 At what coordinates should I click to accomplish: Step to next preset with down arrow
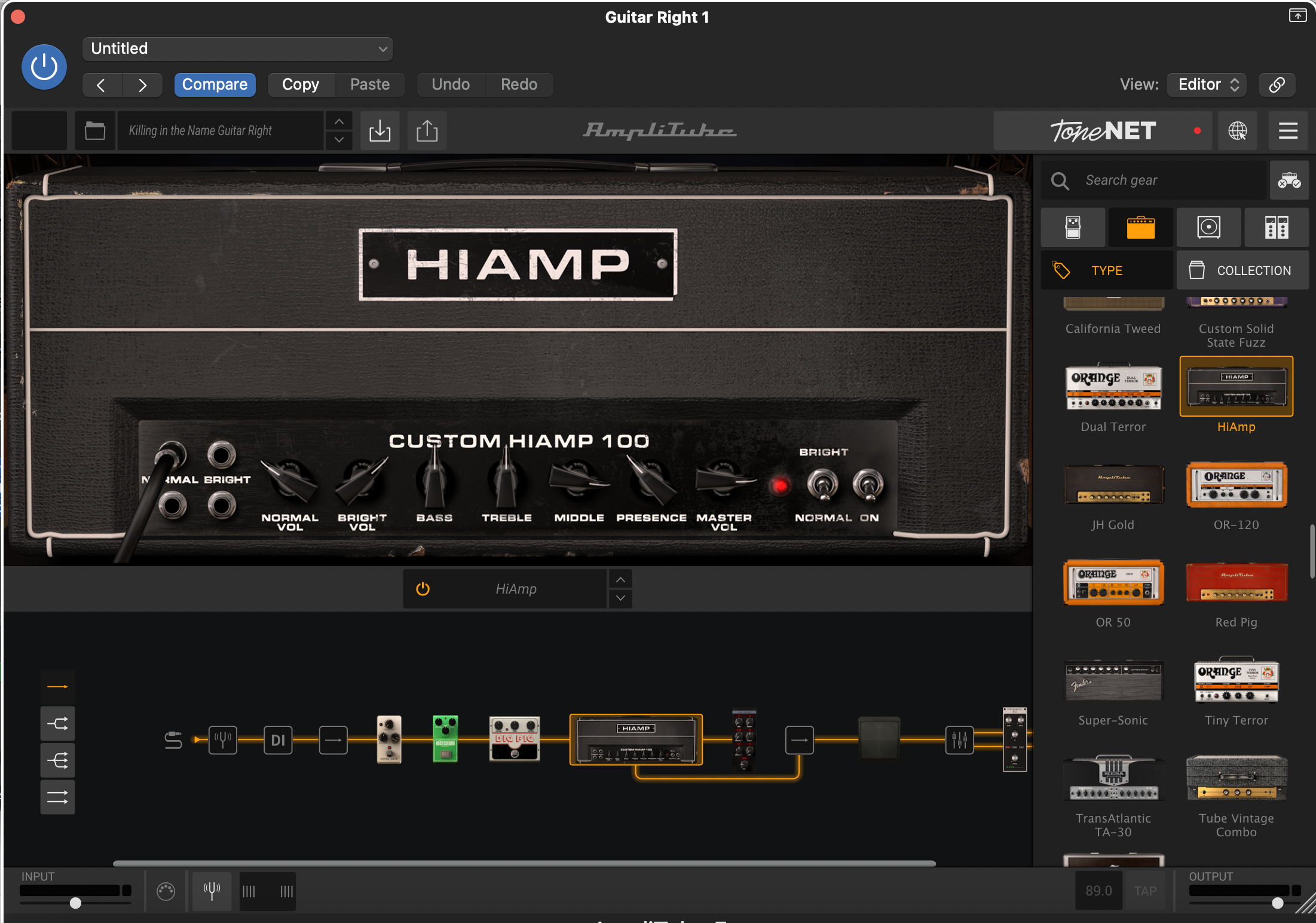point(339,140)
